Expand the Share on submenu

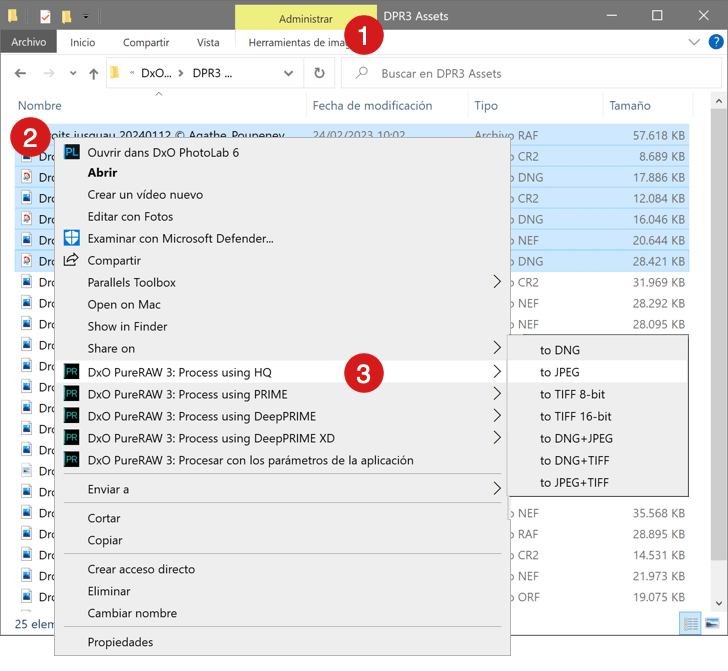(497, 347)
